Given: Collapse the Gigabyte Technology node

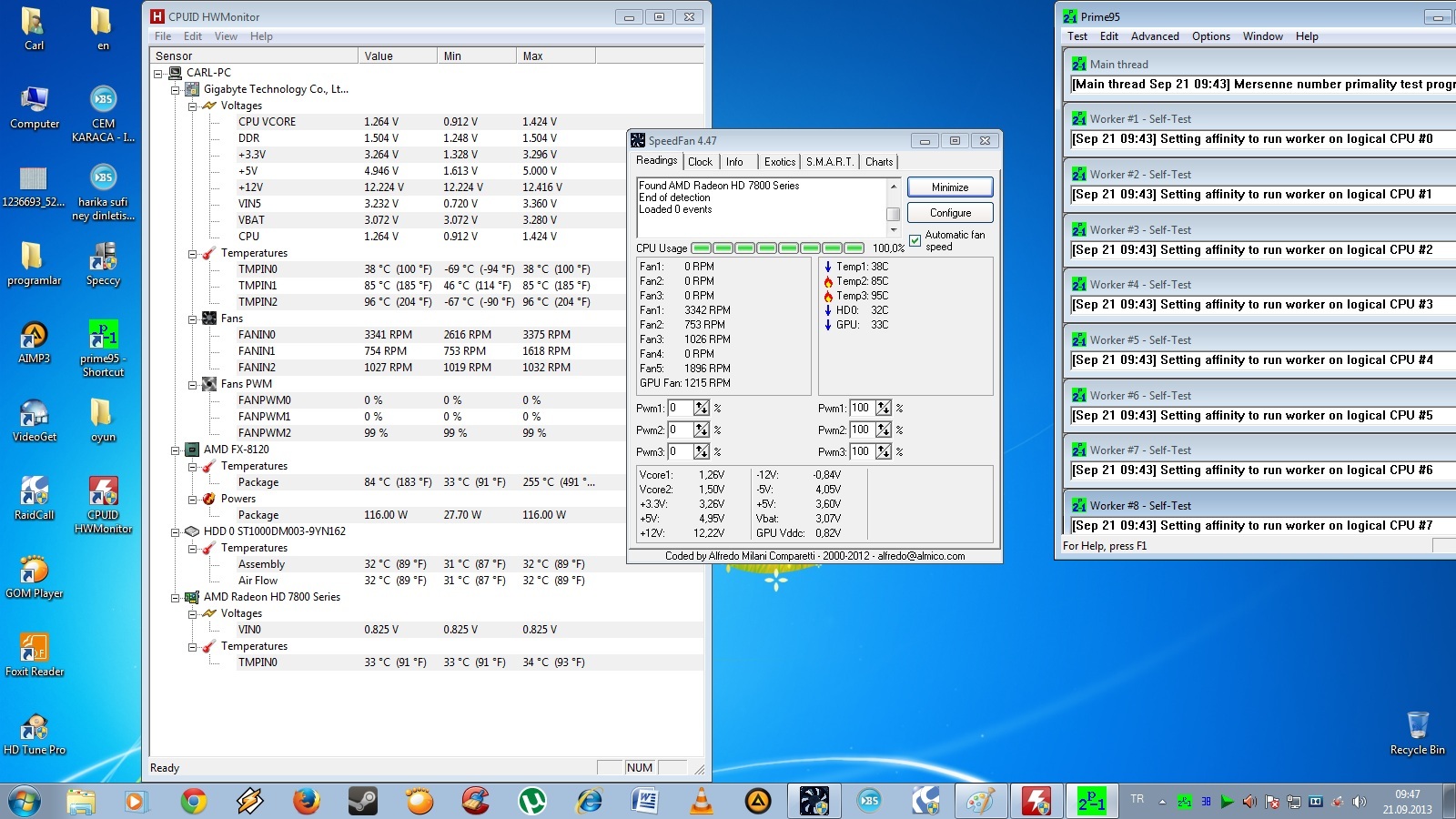Looking at the screenshot, I should pos(175,89).
